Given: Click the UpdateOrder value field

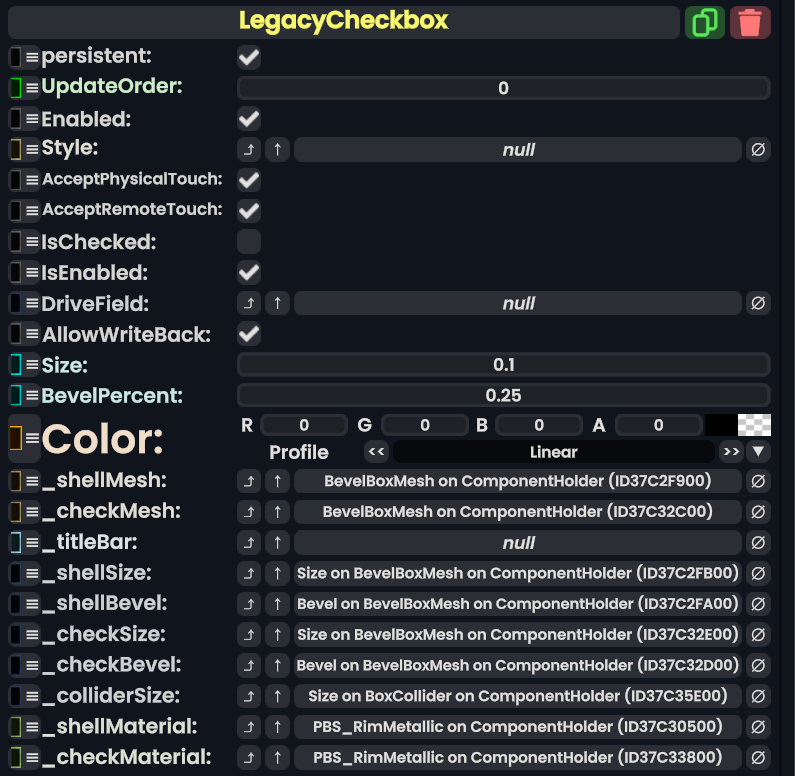Looking at the screenshot, I should [503, 88].
